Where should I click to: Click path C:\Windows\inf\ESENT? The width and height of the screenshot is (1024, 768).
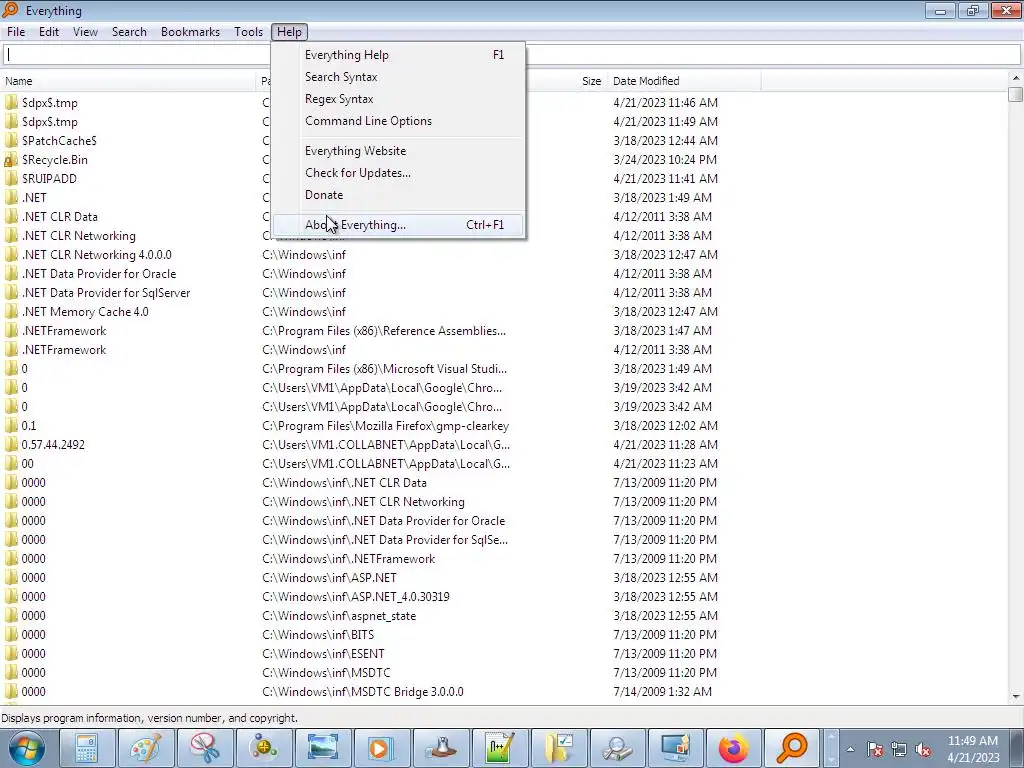click(323, 654)
